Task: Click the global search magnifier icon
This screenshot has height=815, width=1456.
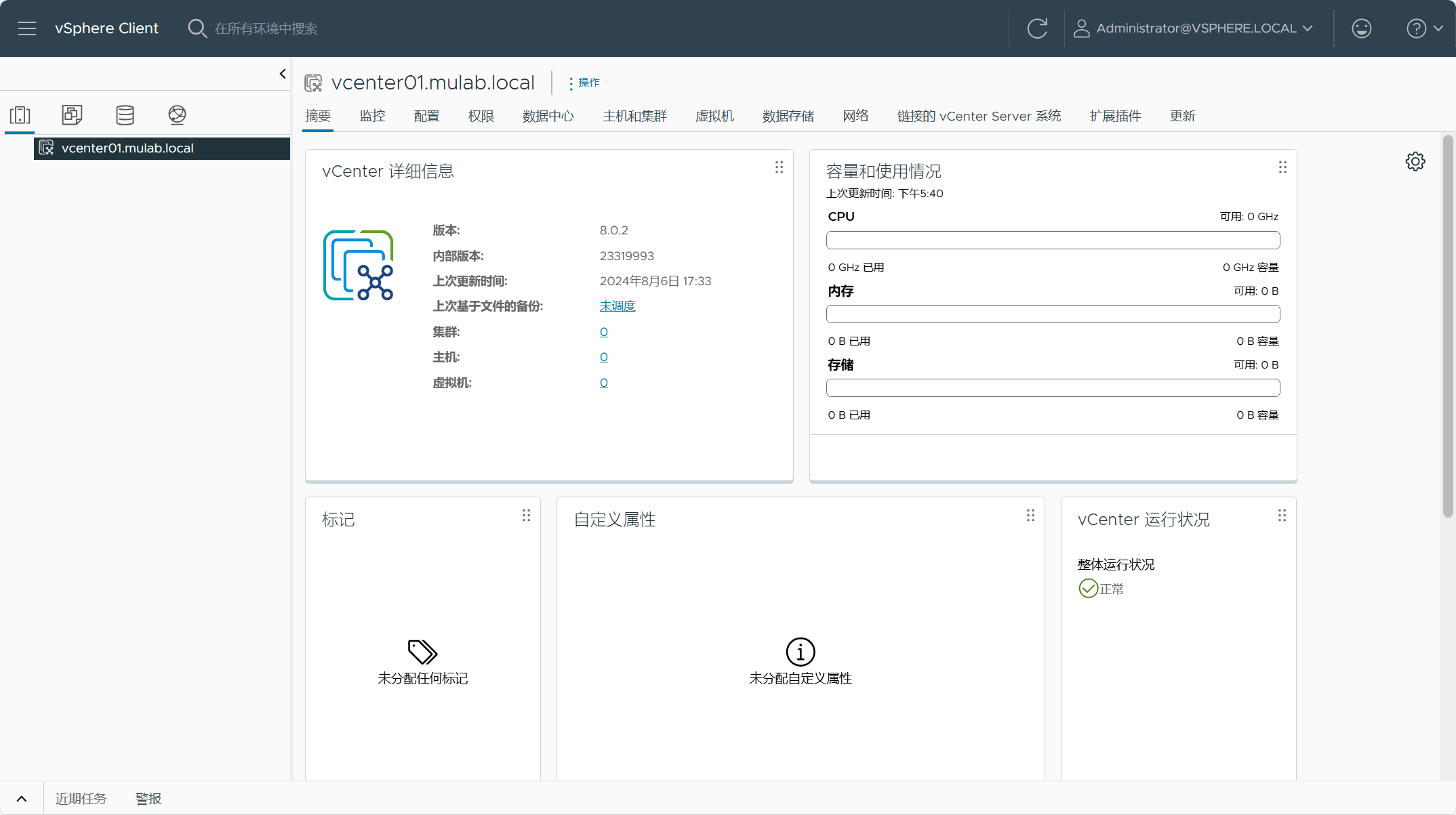Action: pos(197,28)
